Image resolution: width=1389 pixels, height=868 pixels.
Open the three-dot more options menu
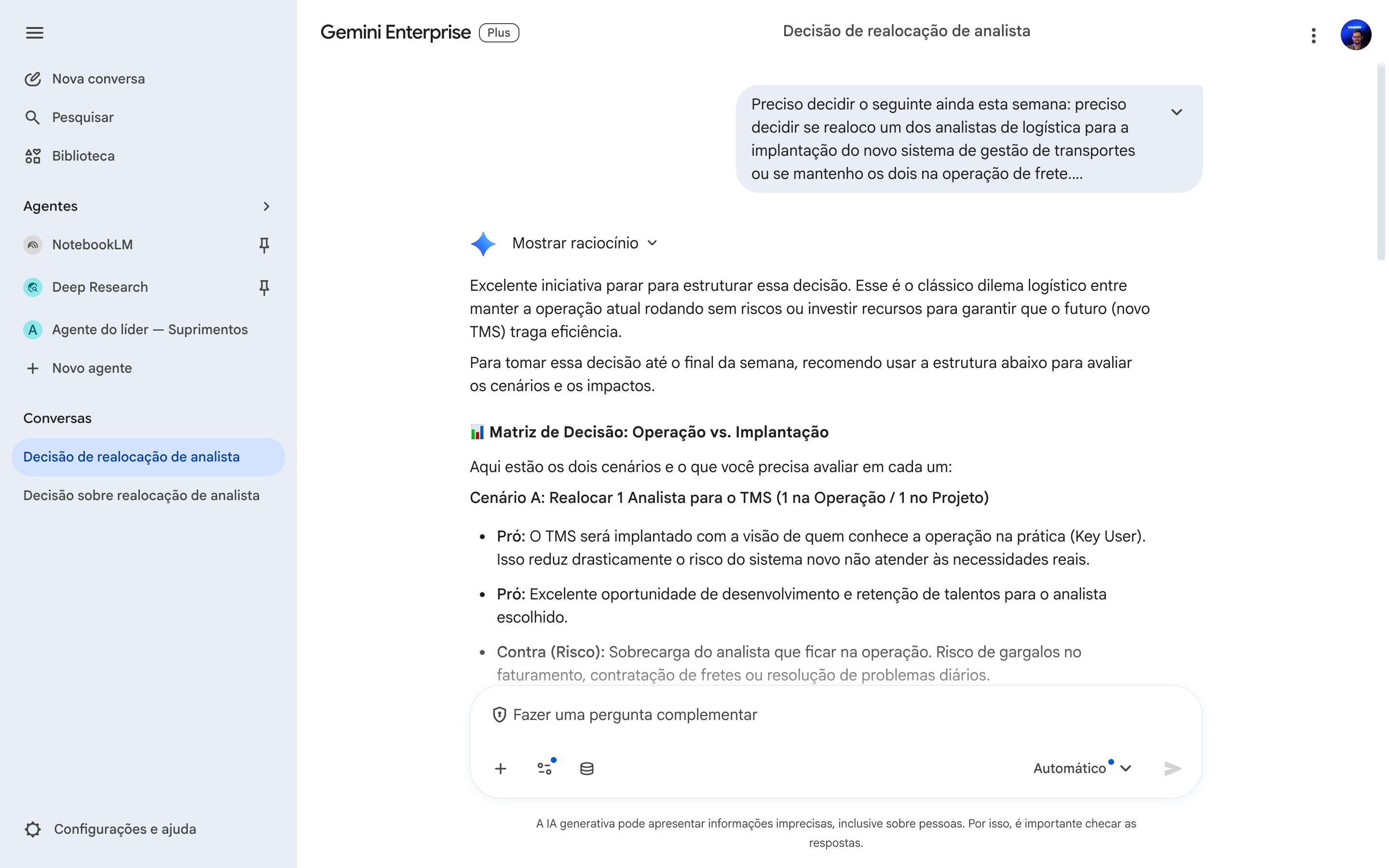coord(1313,36)
